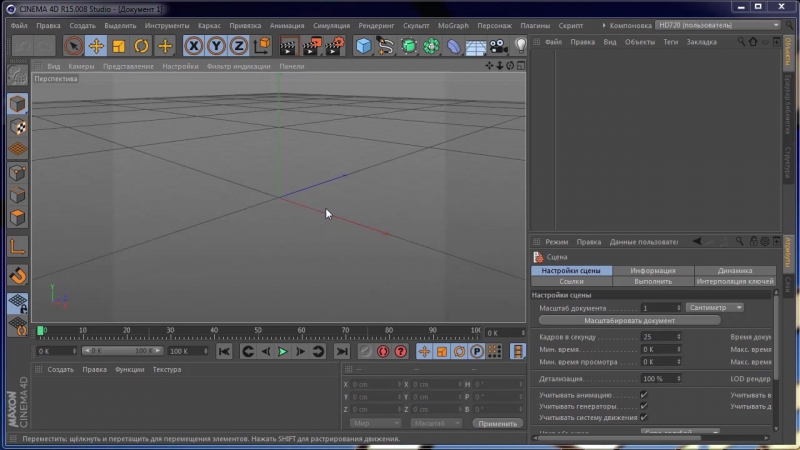Switch to Polygons mode in left sidebar
Screen dimensions: 800x450
click(17, 218)
